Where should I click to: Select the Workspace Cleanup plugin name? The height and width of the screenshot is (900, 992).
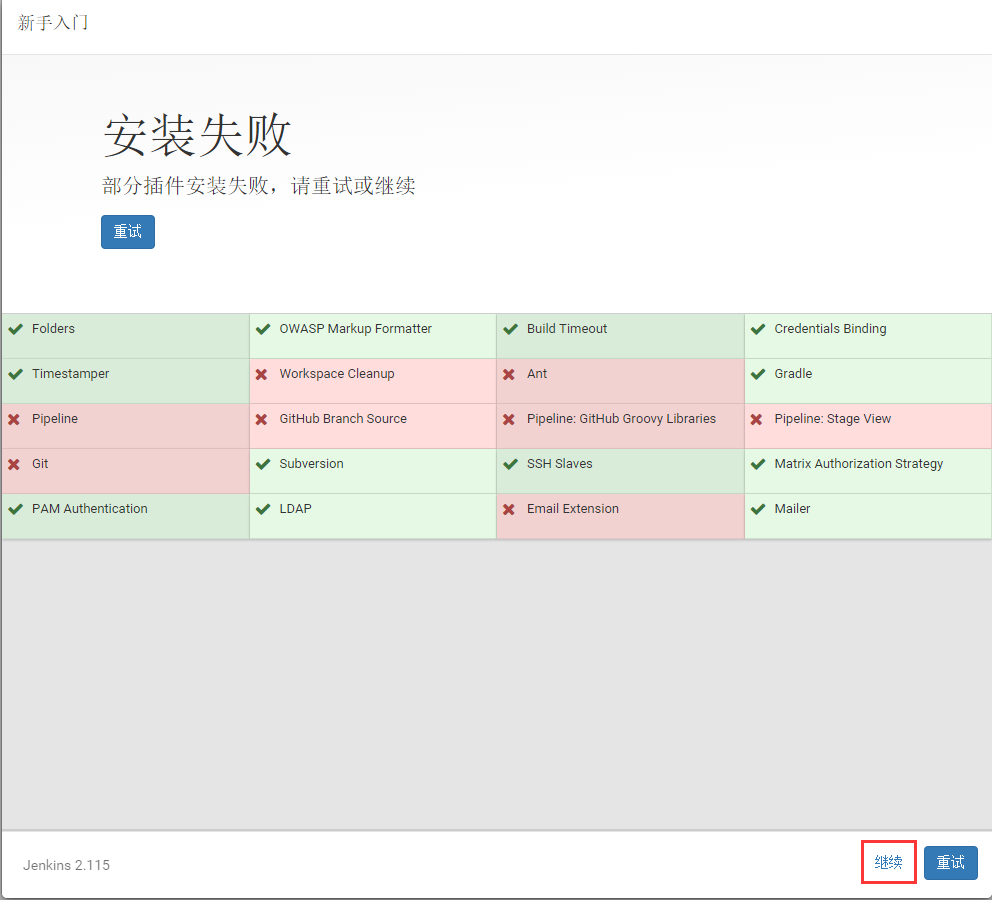pyautogui.click(x=337, y=374)
